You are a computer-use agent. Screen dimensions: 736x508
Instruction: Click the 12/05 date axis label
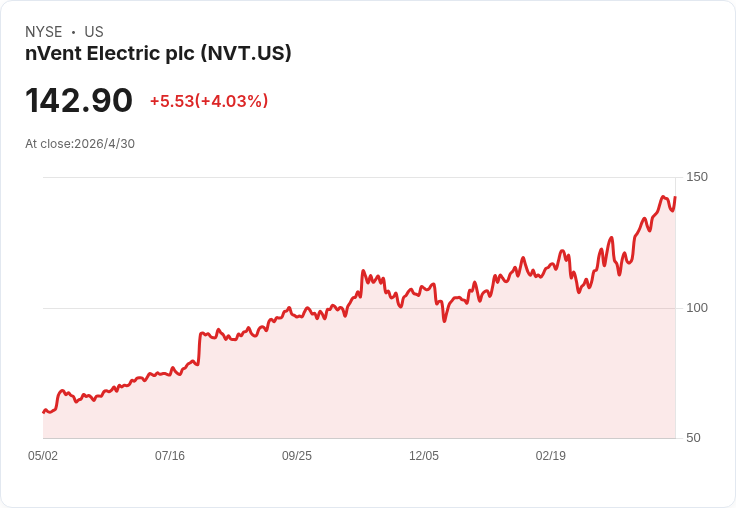click(x=424, y=455)
